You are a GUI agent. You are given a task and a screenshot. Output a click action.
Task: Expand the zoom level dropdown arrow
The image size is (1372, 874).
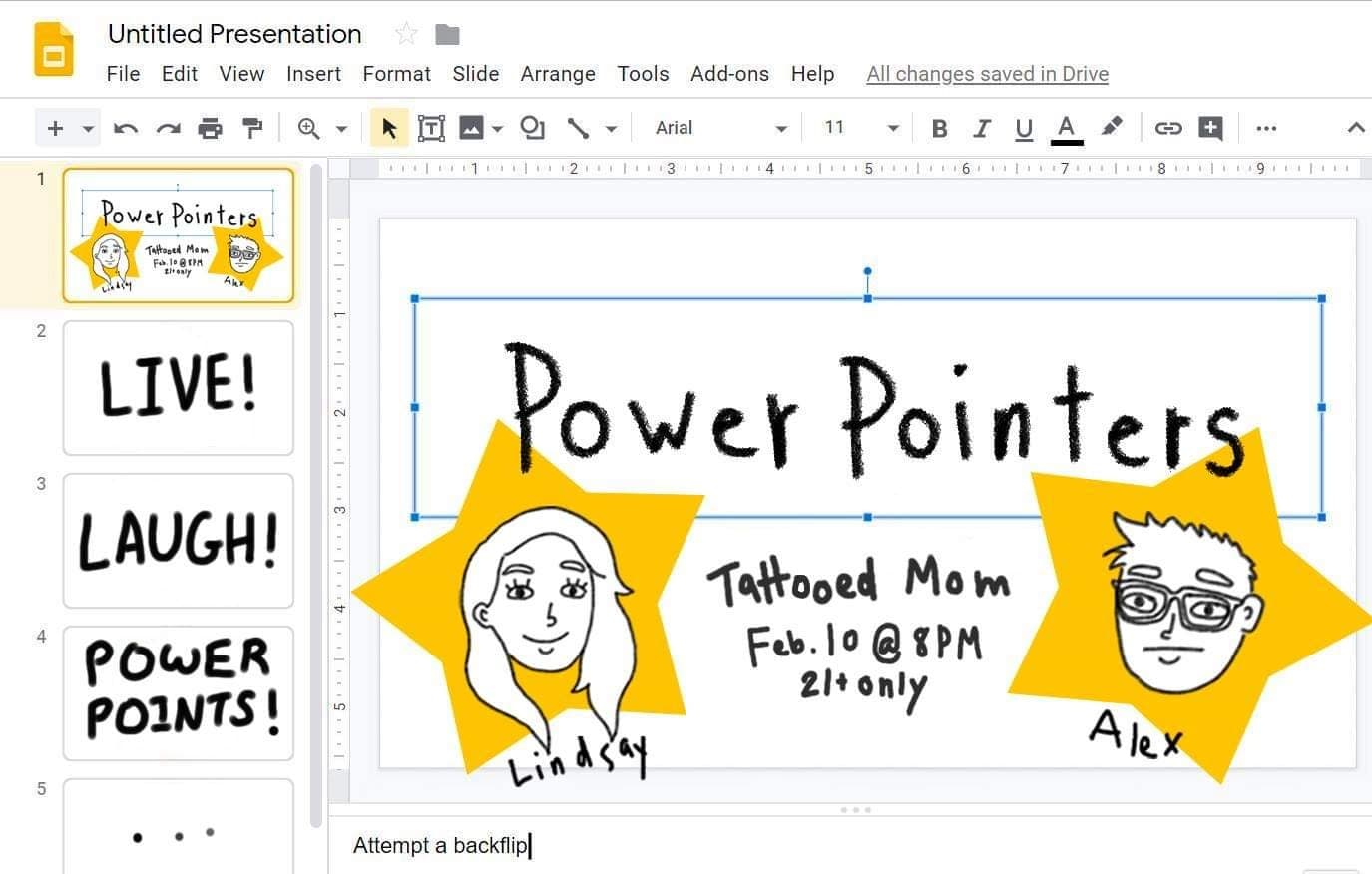341,129
